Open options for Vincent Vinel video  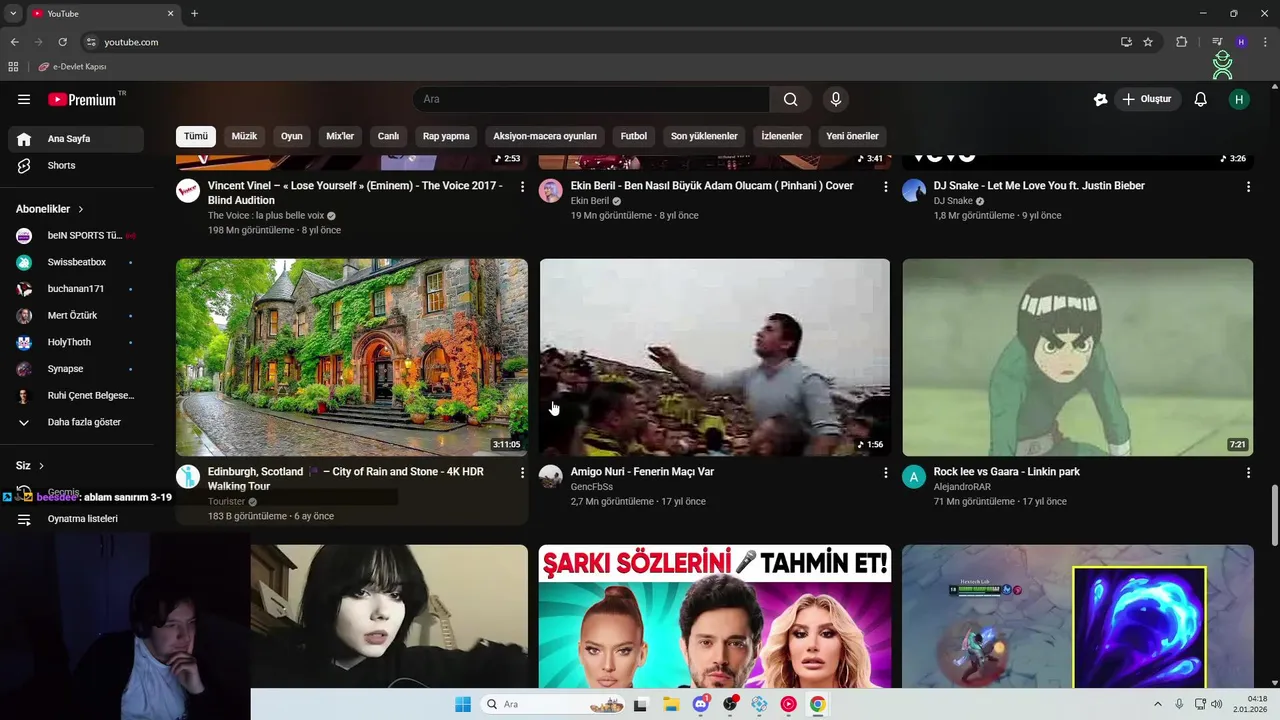pos(522,187)
